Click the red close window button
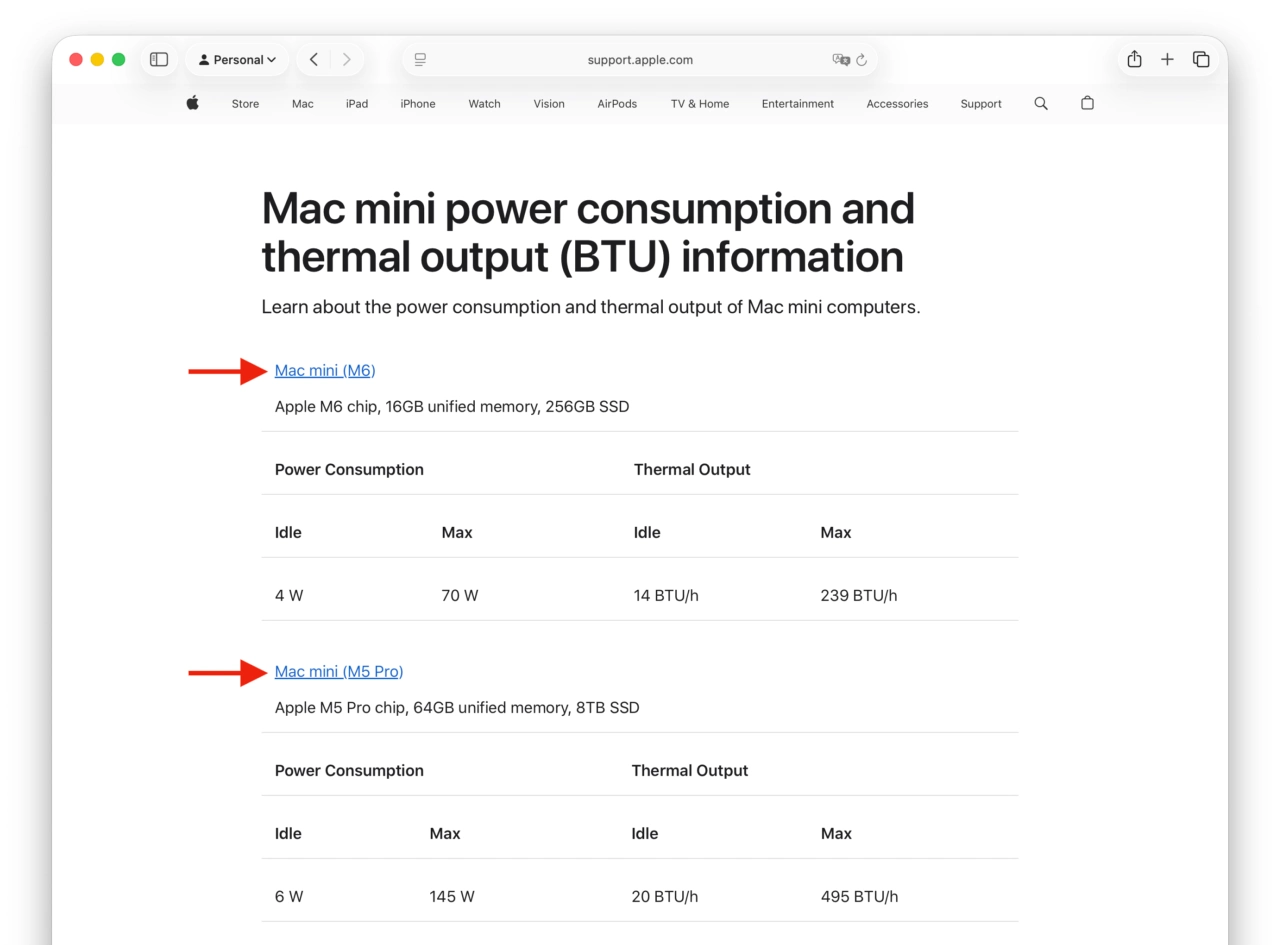The image size is (1280, 945). [x=76, y=60]
